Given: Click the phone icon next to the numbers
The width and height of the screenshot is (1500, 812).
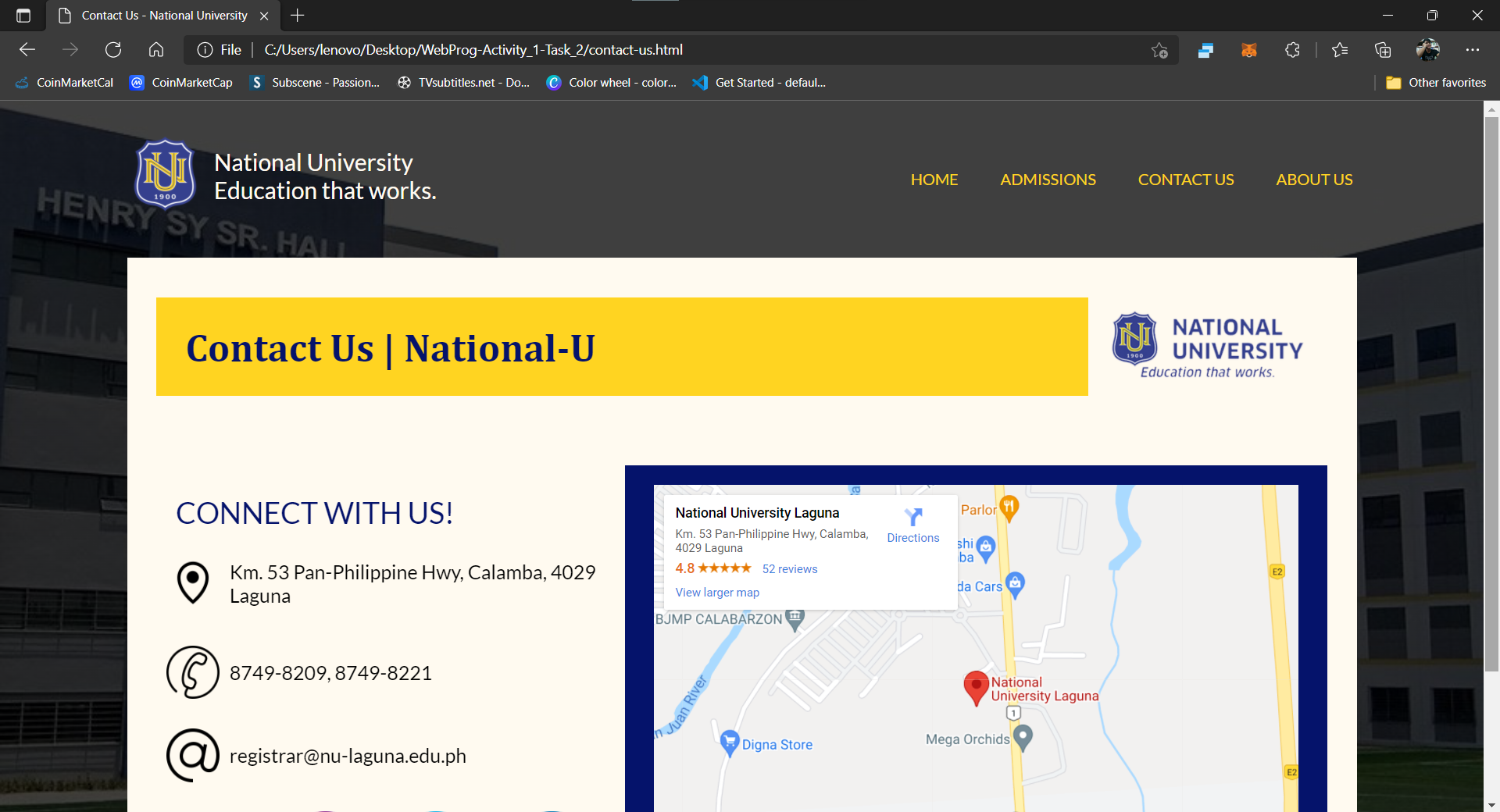Looking at the screenshot, I should pos(192,671).
